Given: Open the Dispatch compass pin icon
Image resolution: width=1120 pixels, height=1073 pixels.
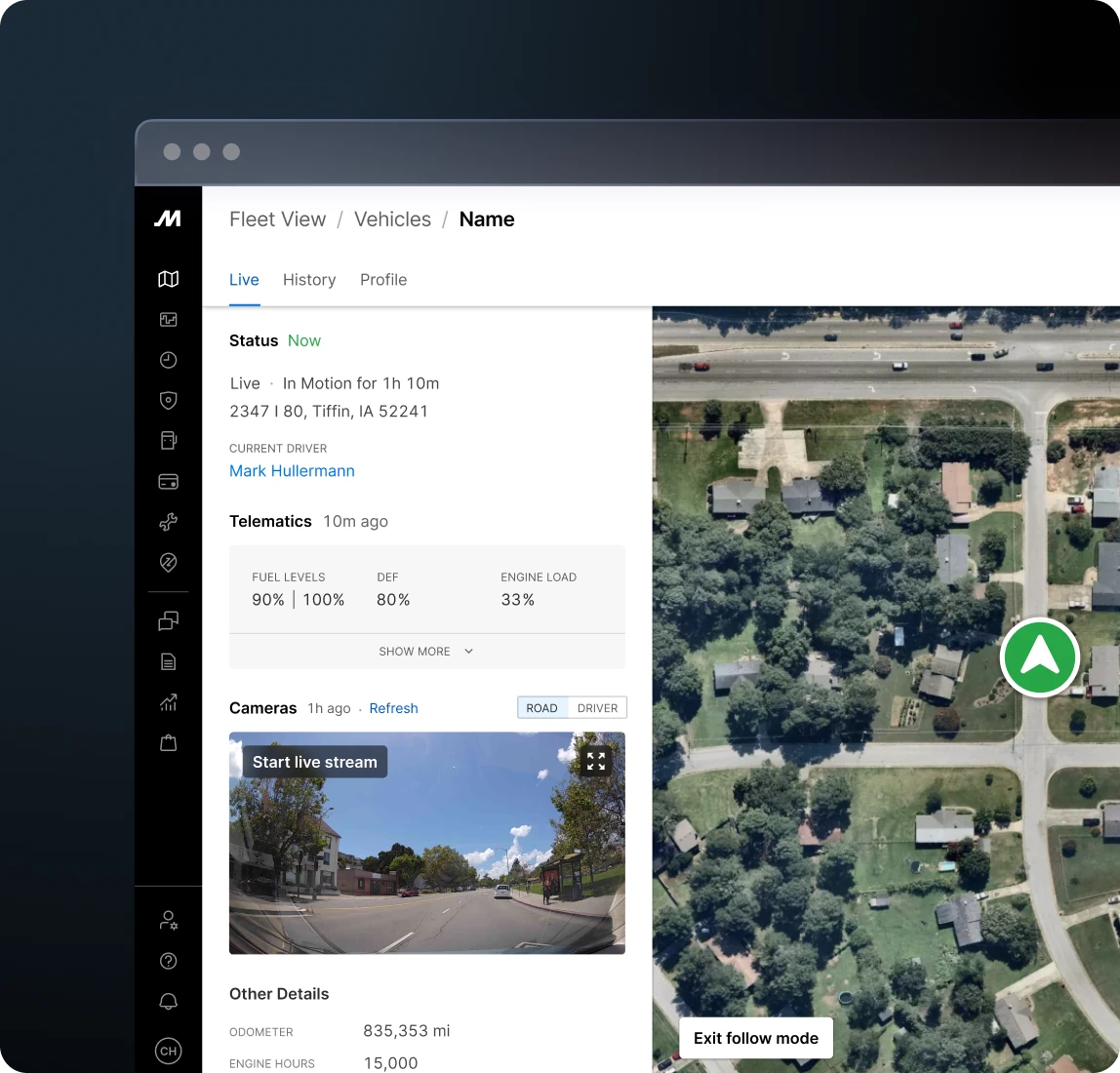Looking at the screenshot, I should pyautogui.click(x=168, y=562).
